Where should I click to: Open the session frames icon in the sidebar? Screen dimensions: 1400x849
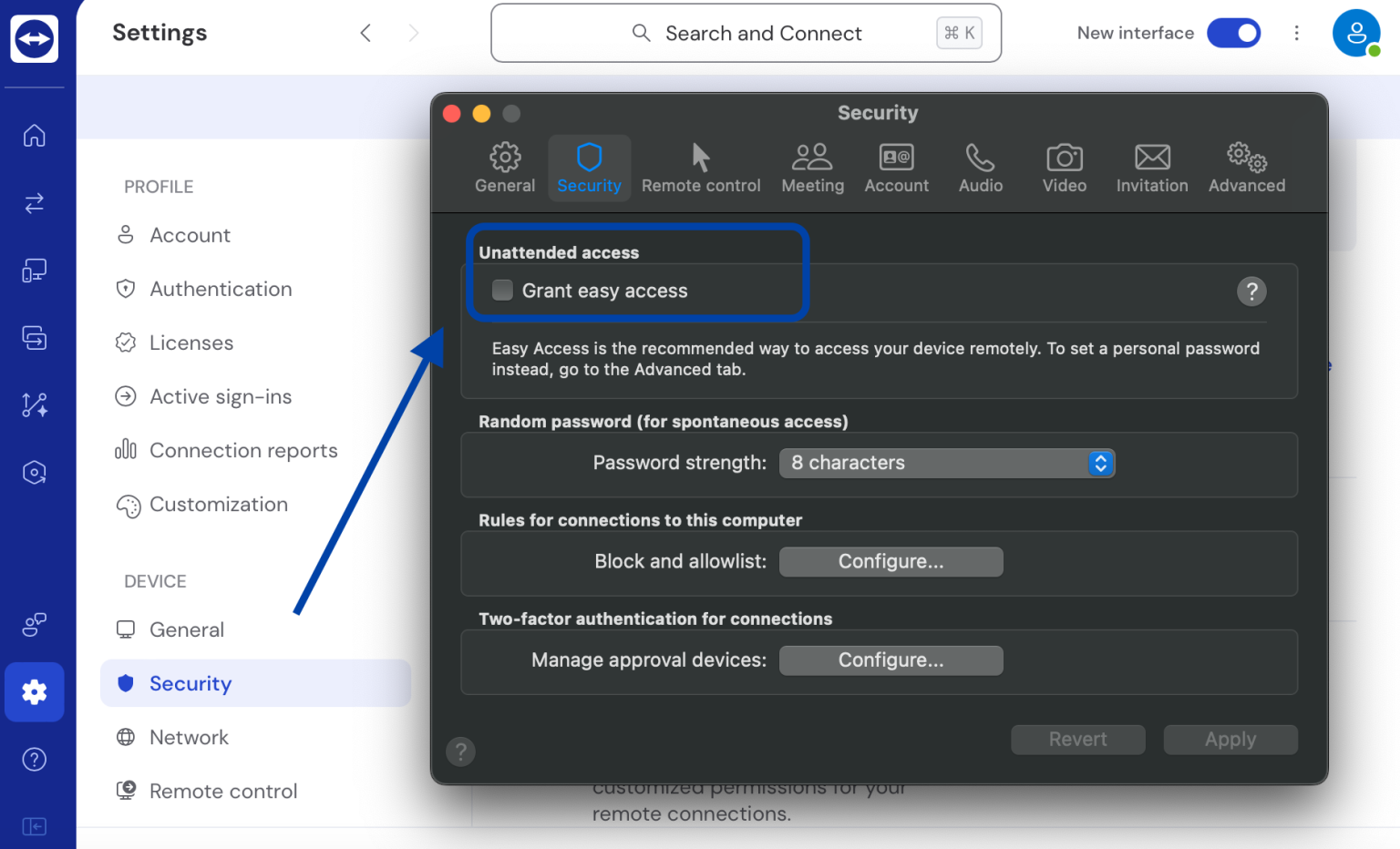[x=34, y=337]
